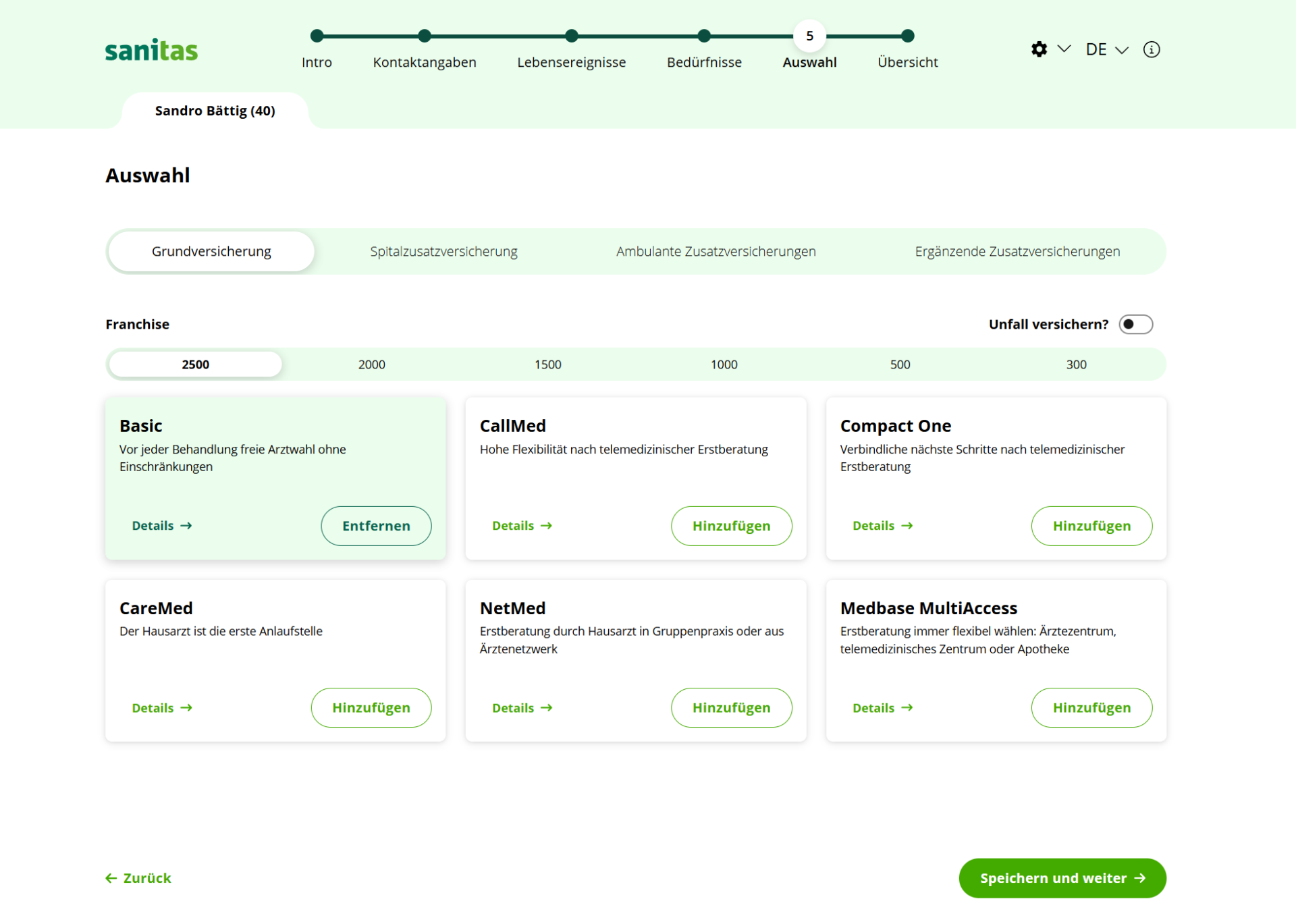This screenshot has height=924, width=1296.
Task: Select franchise 1000 on the scale
Action: click(724, 364)
